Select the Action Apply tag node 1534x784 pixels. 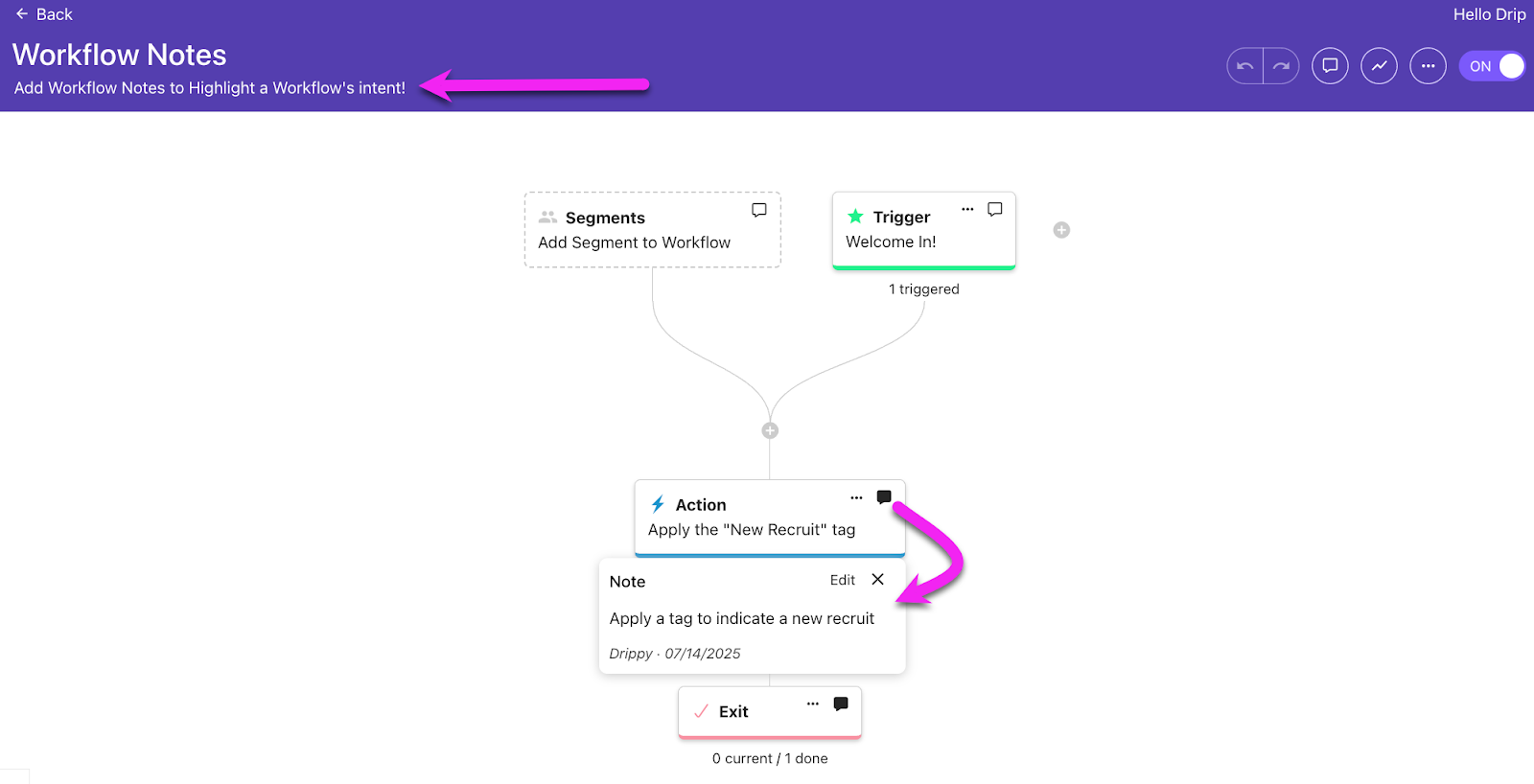click(x=770, y=519)
